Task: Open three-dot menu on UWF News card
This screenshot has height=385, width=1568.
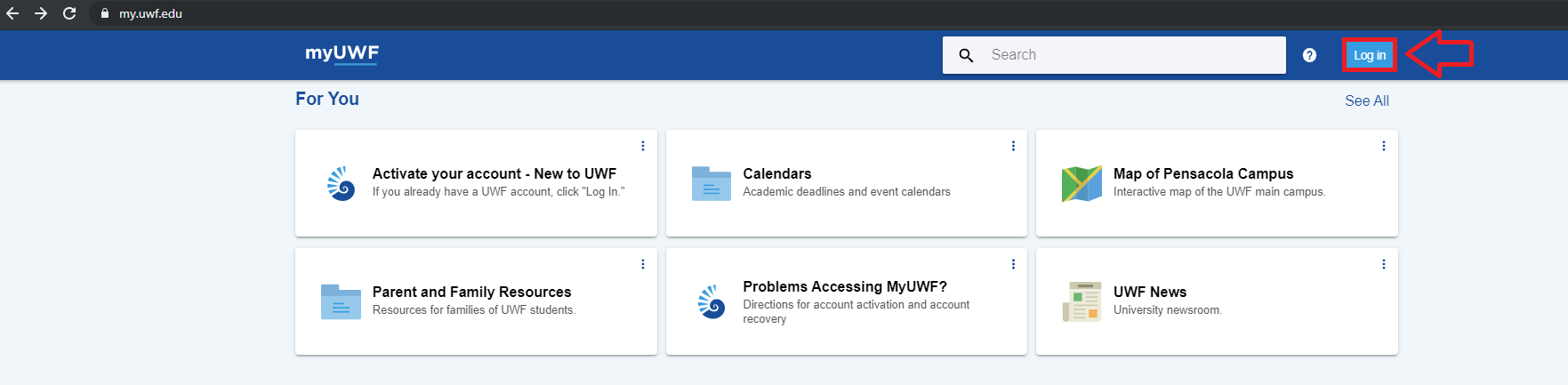Action: point(1384,264)
